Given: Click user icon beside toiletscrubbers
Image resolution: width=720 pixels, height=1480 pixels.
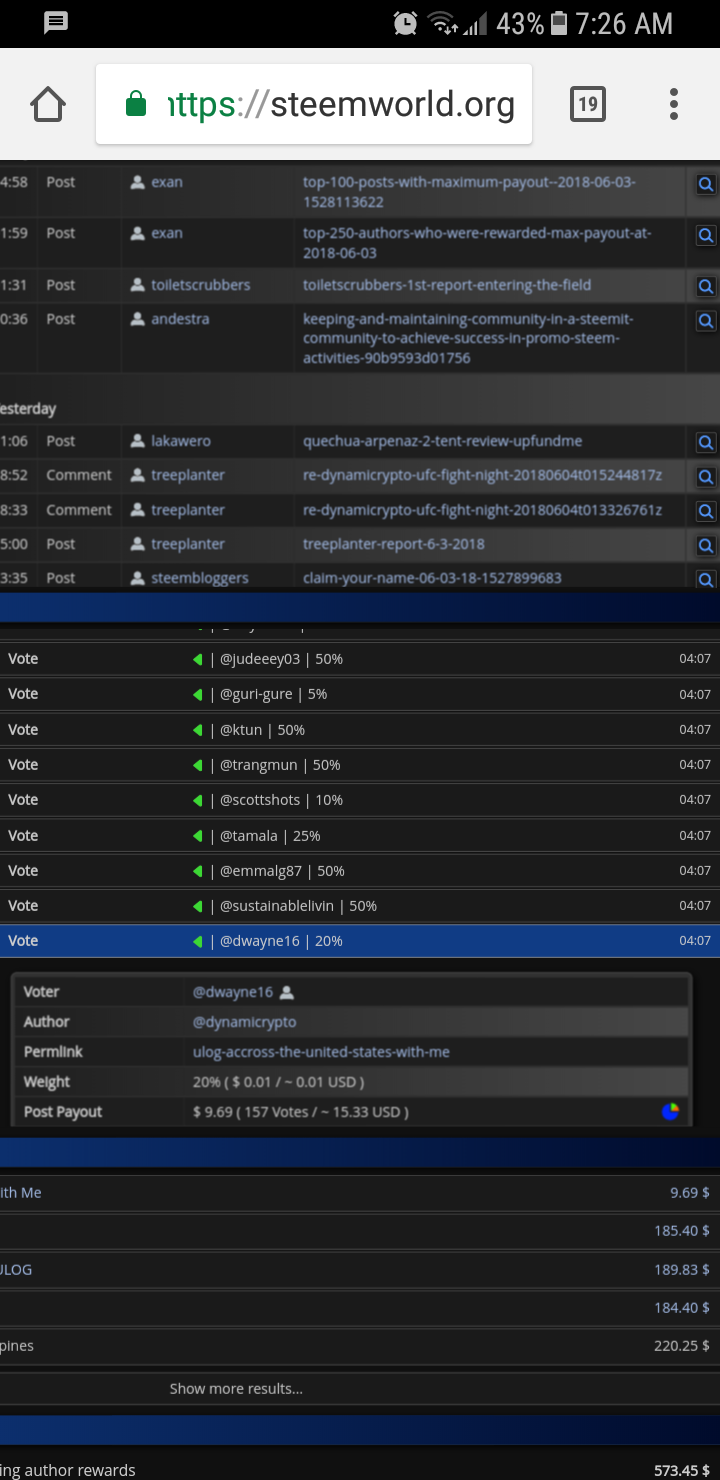Looking at the screenshot, I should pyautogui.click(x=138, y=285).
